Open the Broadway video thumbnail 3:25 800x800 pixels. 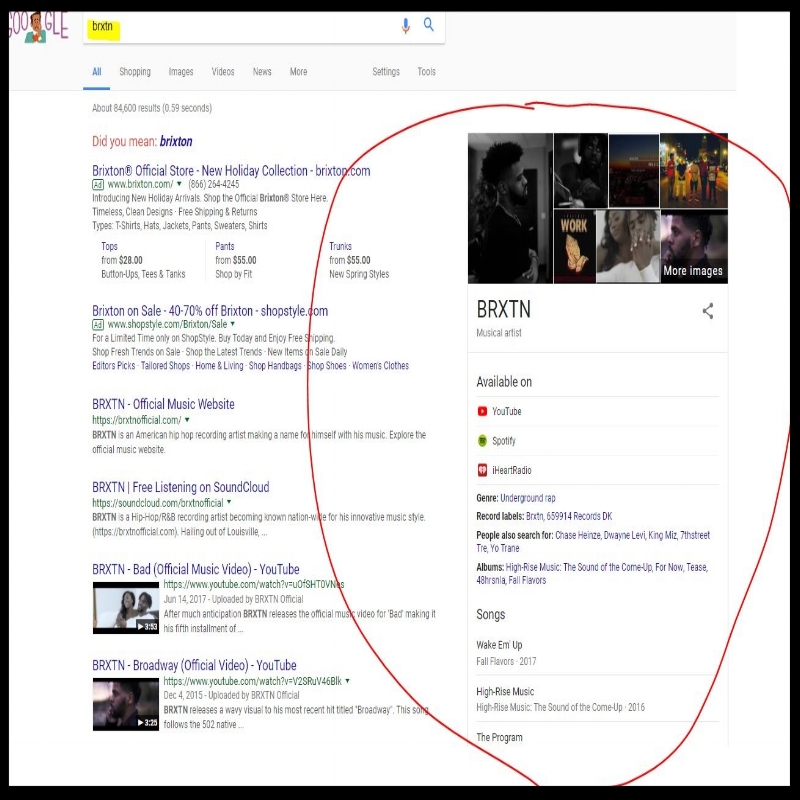click(126, 704)
